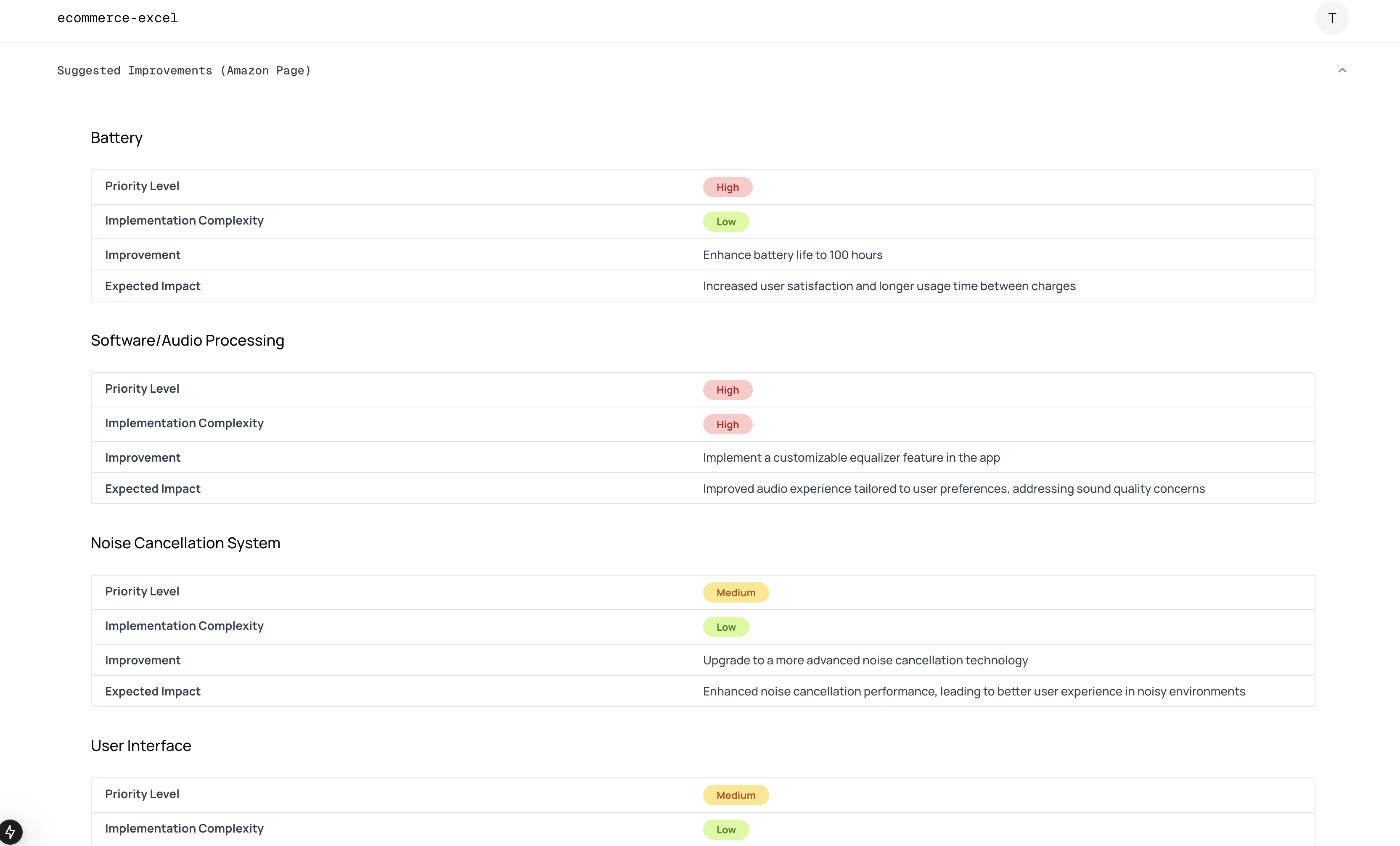The height and width of the screenshot is (846, 1400).
Task: Open the user avatar T menu
Action: click(x=1331, y=18)
